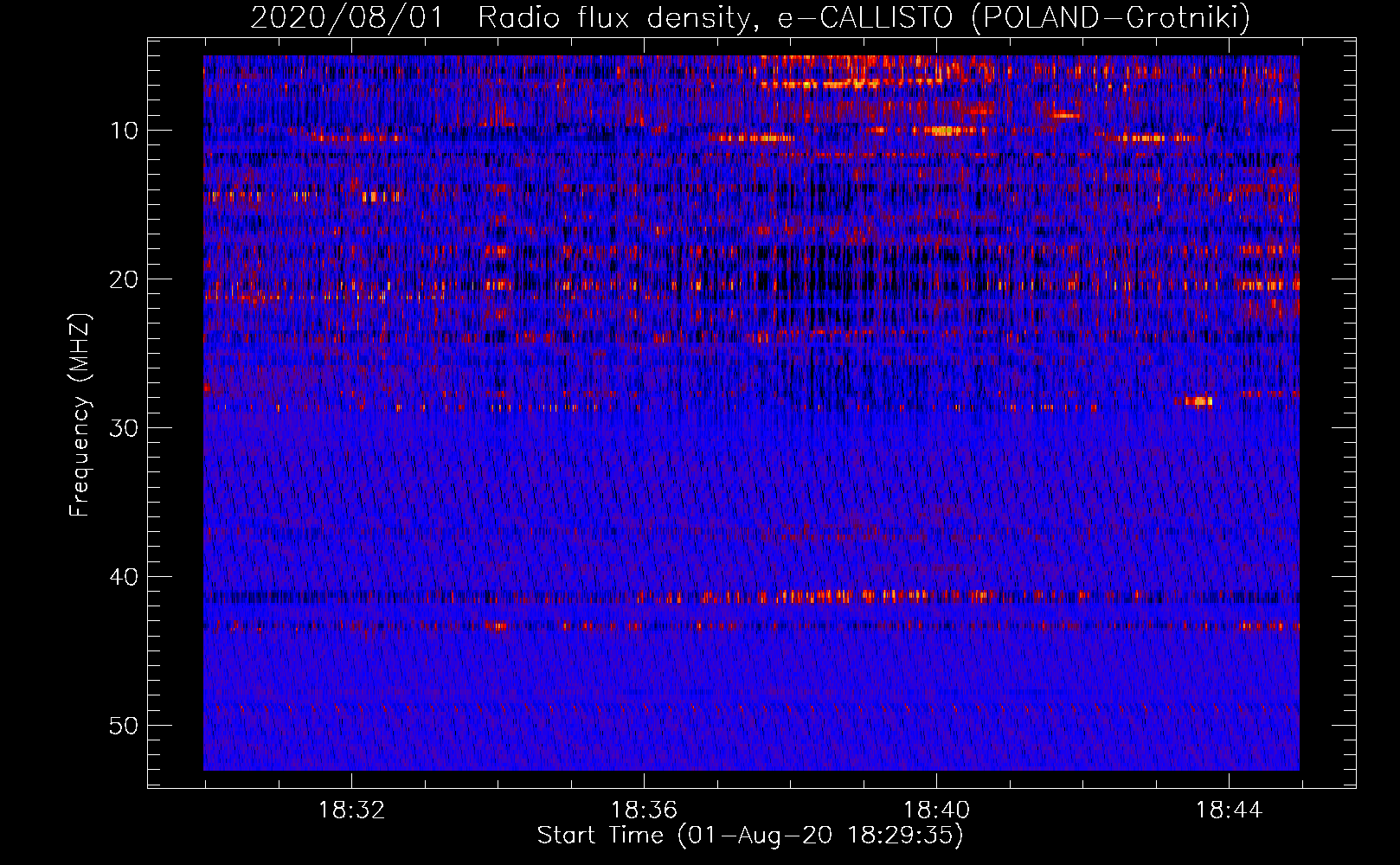The width and height of the screenshot is (1400, 865).
Task: Click the 10 frequency tick label
Action: (125, 131)
